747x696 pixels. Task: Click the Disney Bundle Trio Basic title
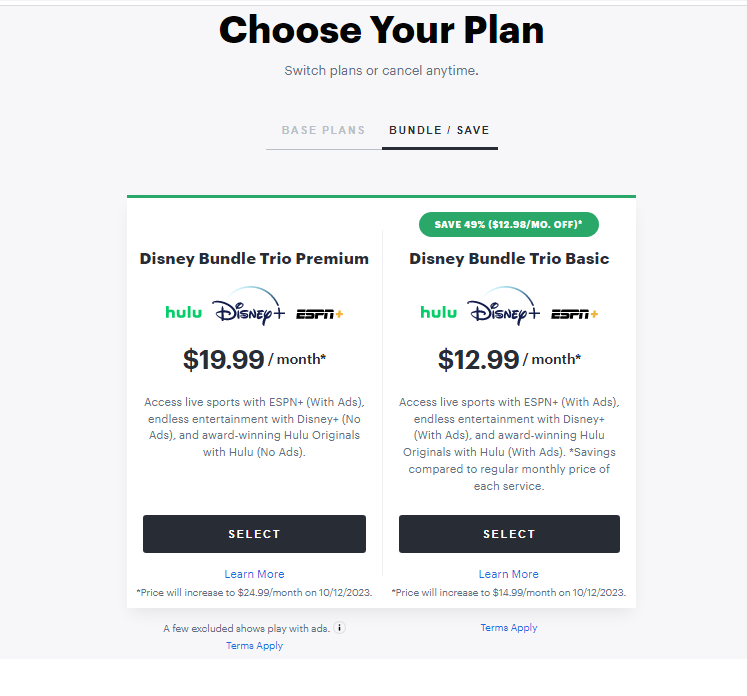[x=509, y=258]
